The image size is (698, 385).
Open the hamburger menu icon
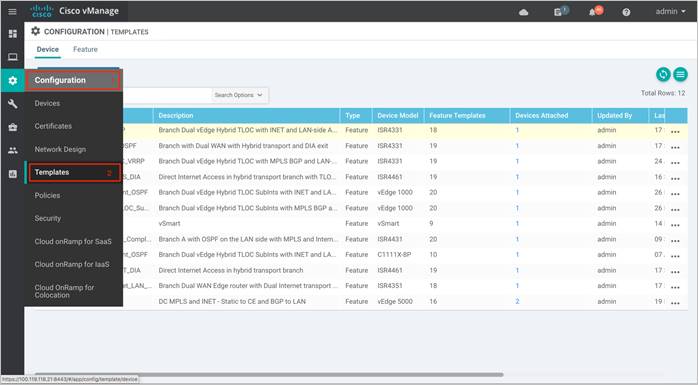tap(12, 12)
